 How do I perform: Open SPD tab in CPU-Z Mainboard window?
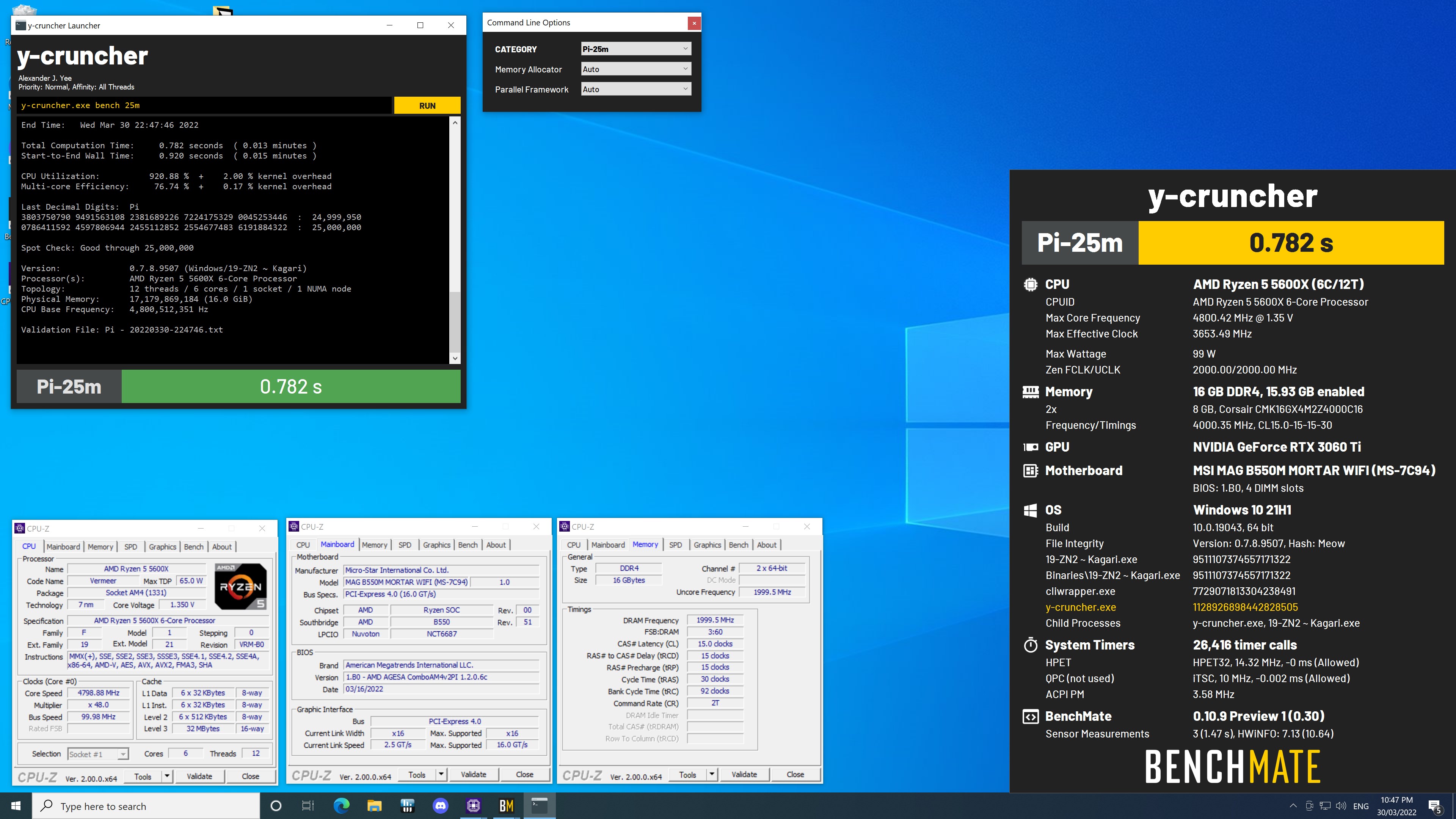pos(405,545)
